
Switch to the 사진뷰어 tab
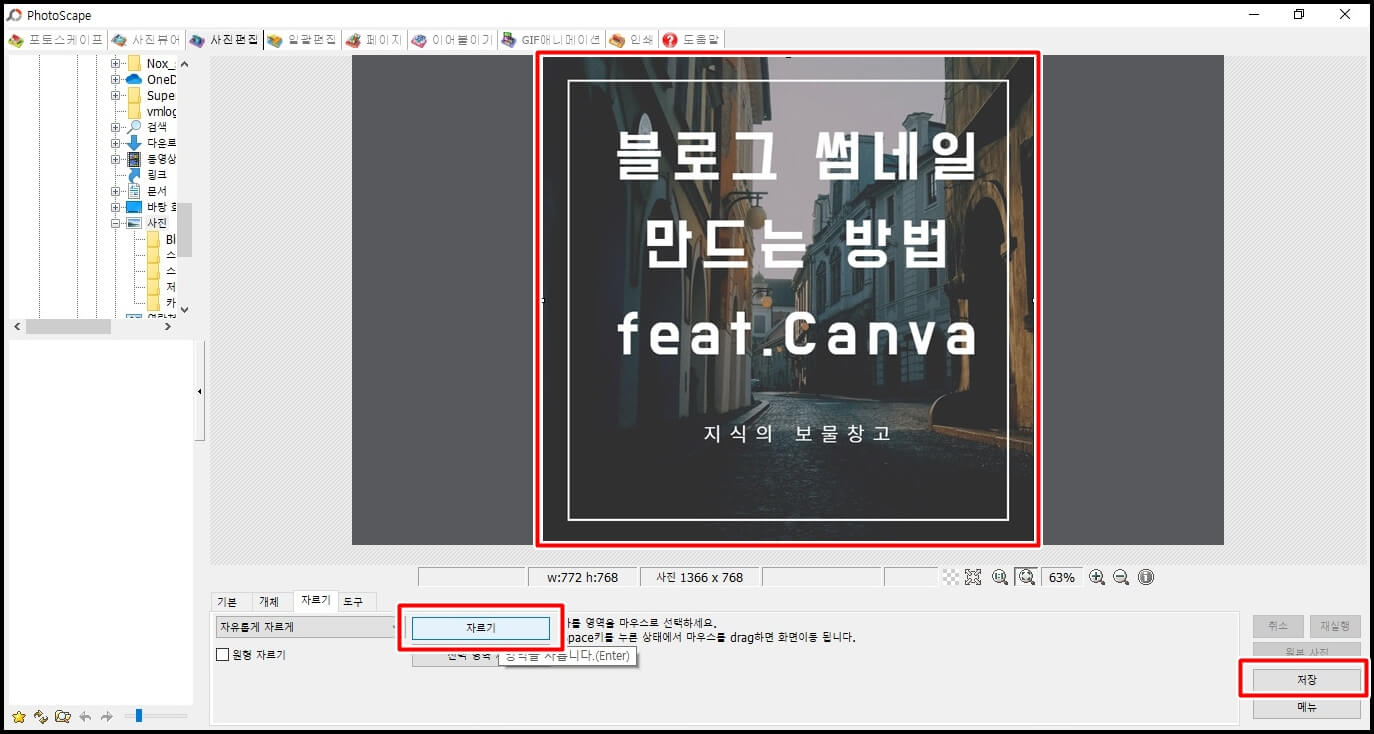(146, 40)
